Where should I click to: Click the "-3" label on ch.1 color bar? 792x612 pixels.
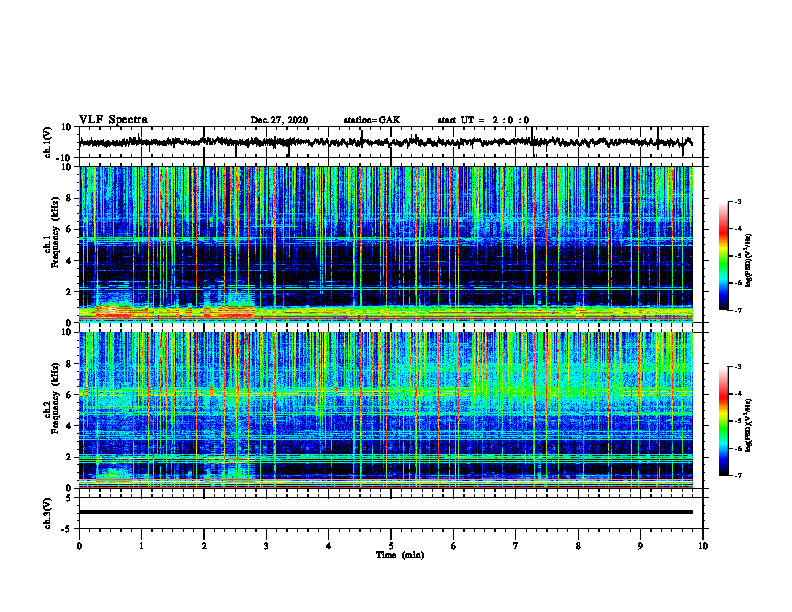pyautogui.click(x=737, y=202)
